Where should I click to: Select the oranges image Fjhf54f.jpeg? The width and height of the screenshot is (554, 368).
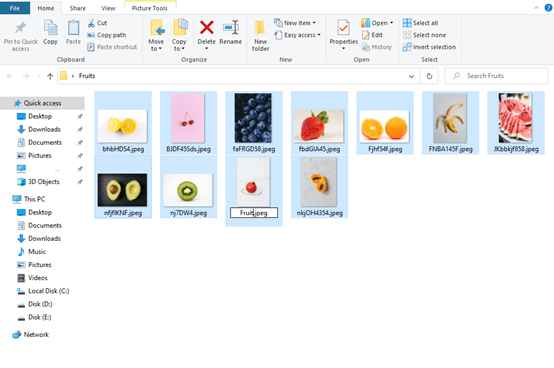click(x=385, y=123)
